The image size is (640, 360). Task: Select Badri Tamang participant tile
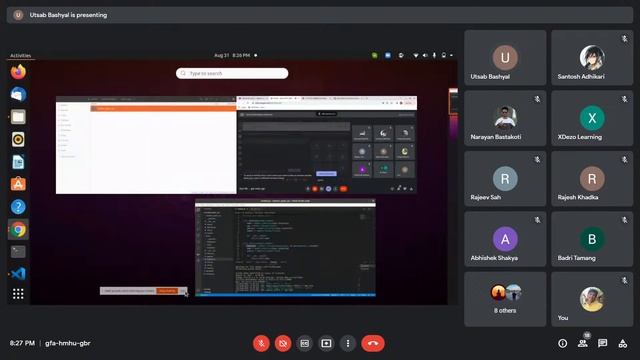(x=592, y=239)
